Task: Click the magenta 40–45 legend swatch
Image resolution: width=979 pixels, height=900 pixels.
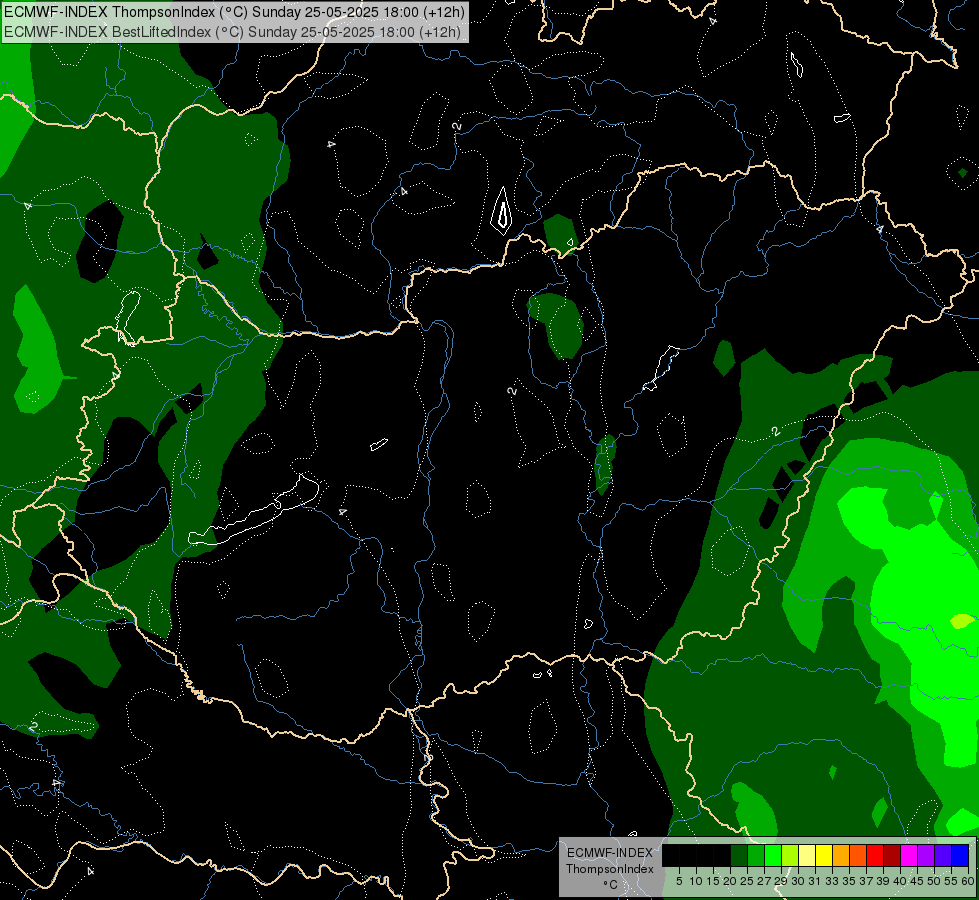Action: tap(909, 855)
